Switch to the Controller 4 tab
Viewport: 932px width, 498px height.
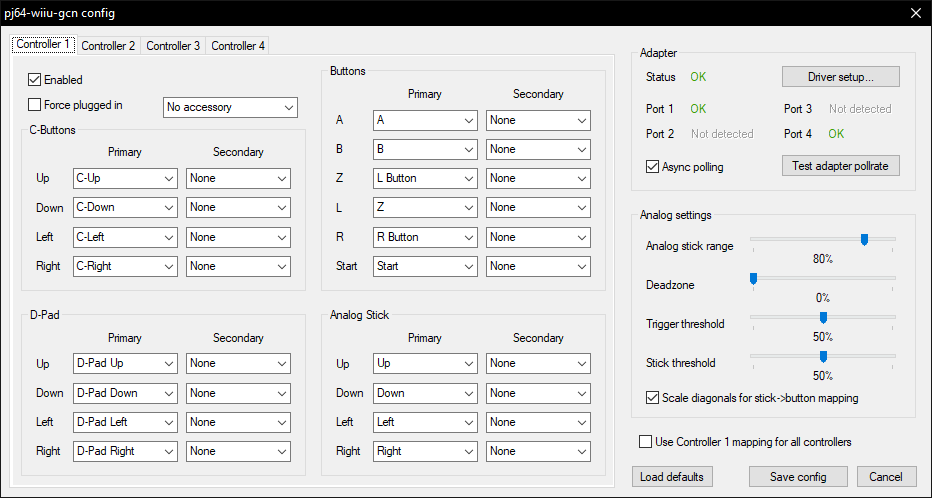(238, 46)
